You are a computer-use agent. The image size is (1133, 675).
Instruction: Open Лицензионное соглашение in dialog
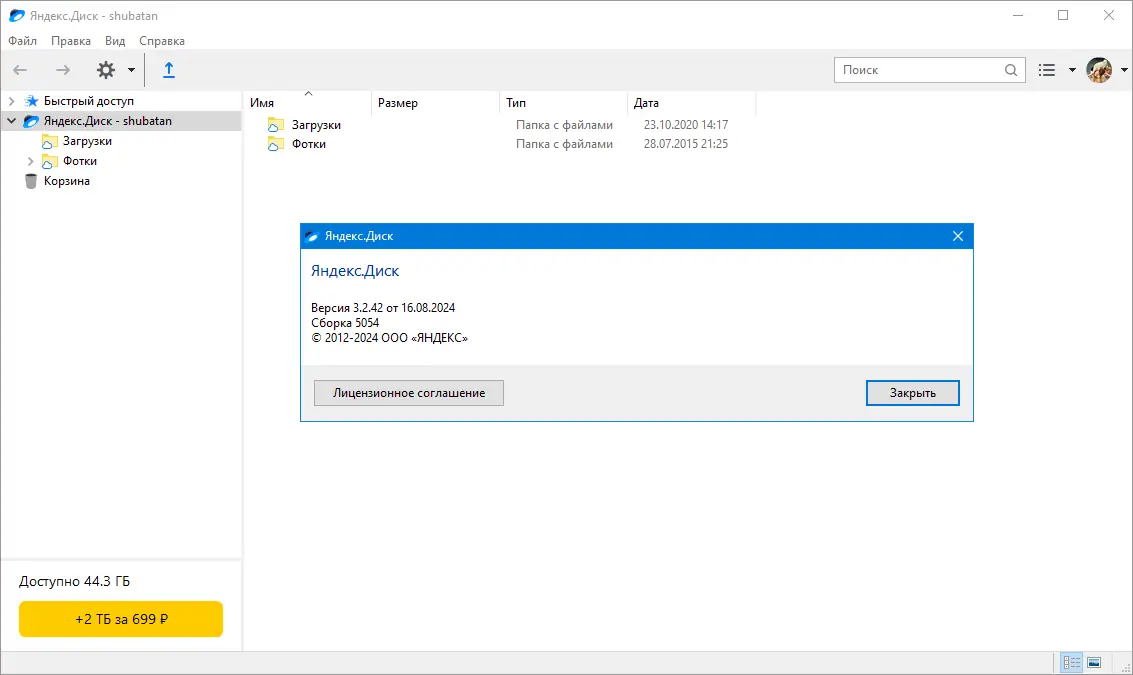(409, 393)
